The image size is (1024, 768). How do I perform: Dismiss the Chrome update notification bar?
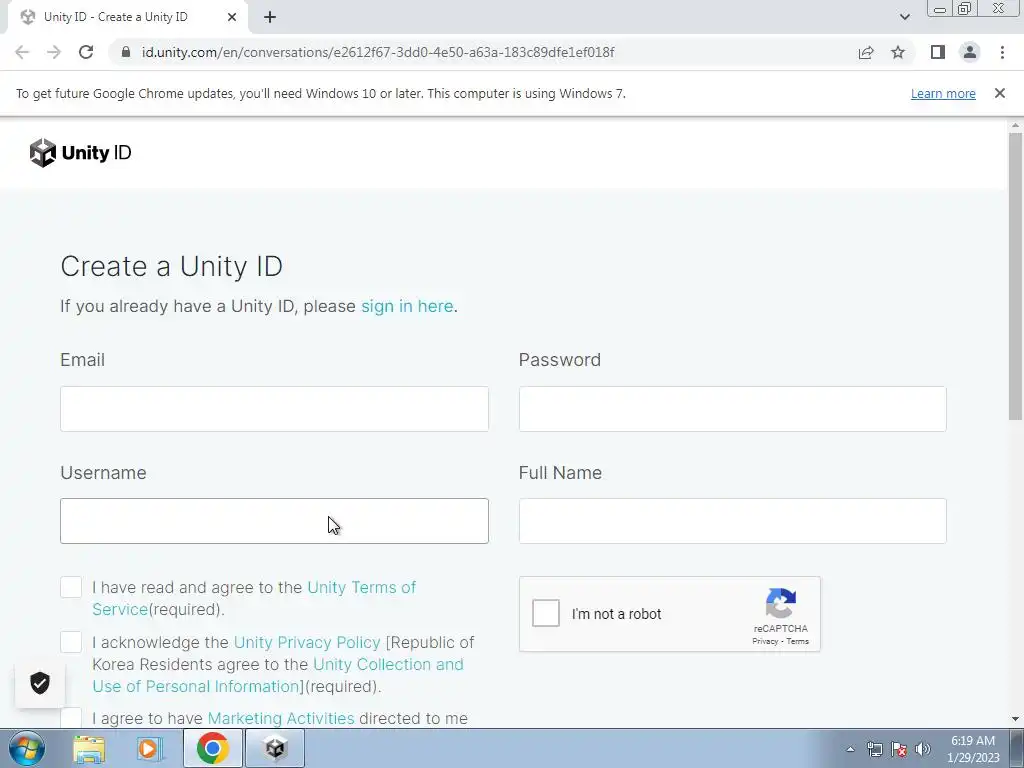coord(1000,93)
